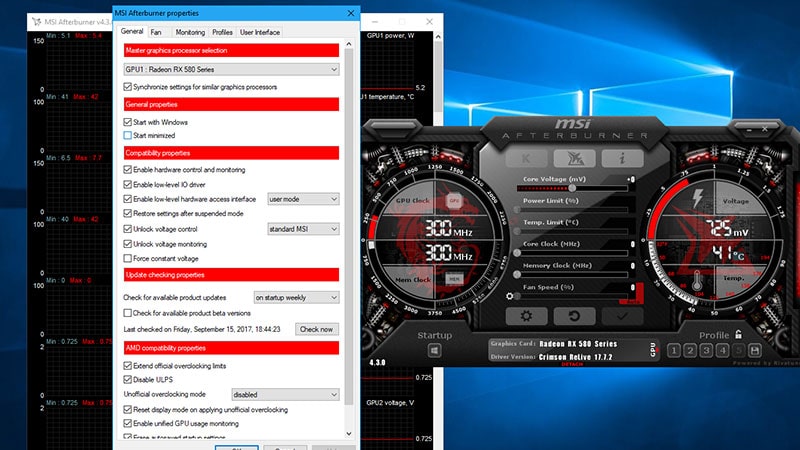
Task: Open the Kombustor K button
Action: pos(526,158)
